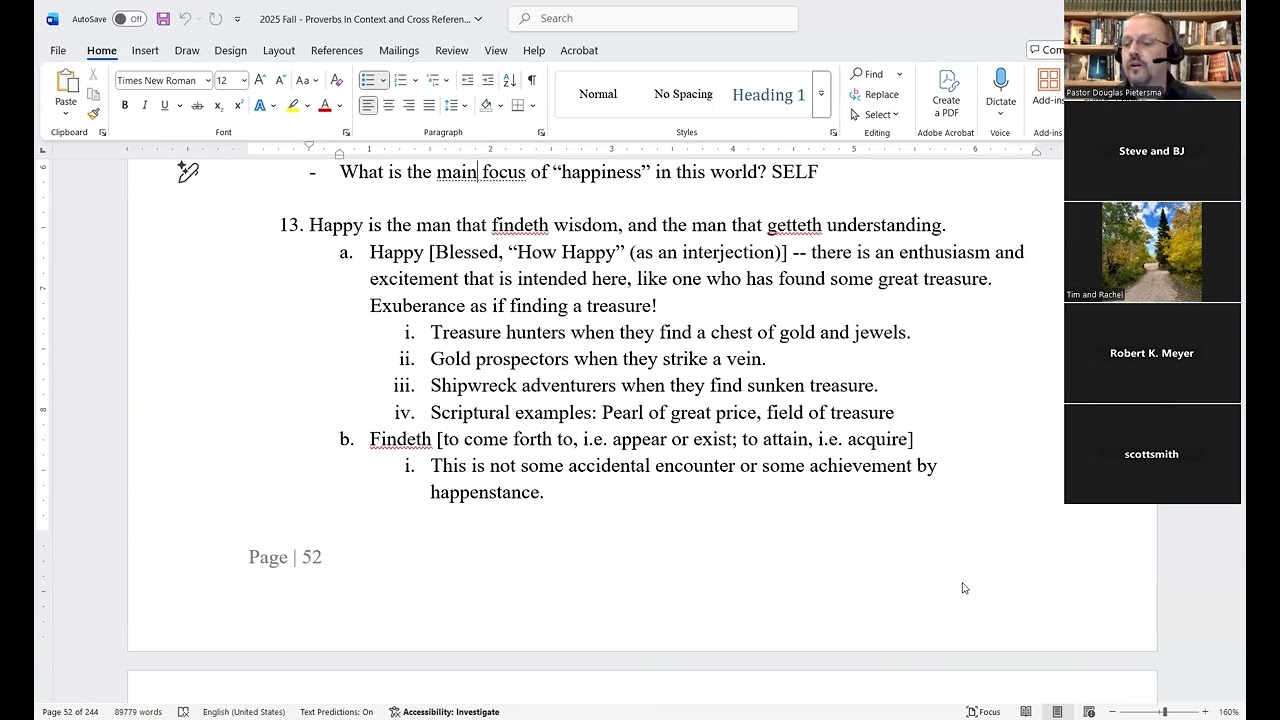Click Accessibility: Investigate in status bar
This screenshot has width=1280, height=720.
pos(444,712)
